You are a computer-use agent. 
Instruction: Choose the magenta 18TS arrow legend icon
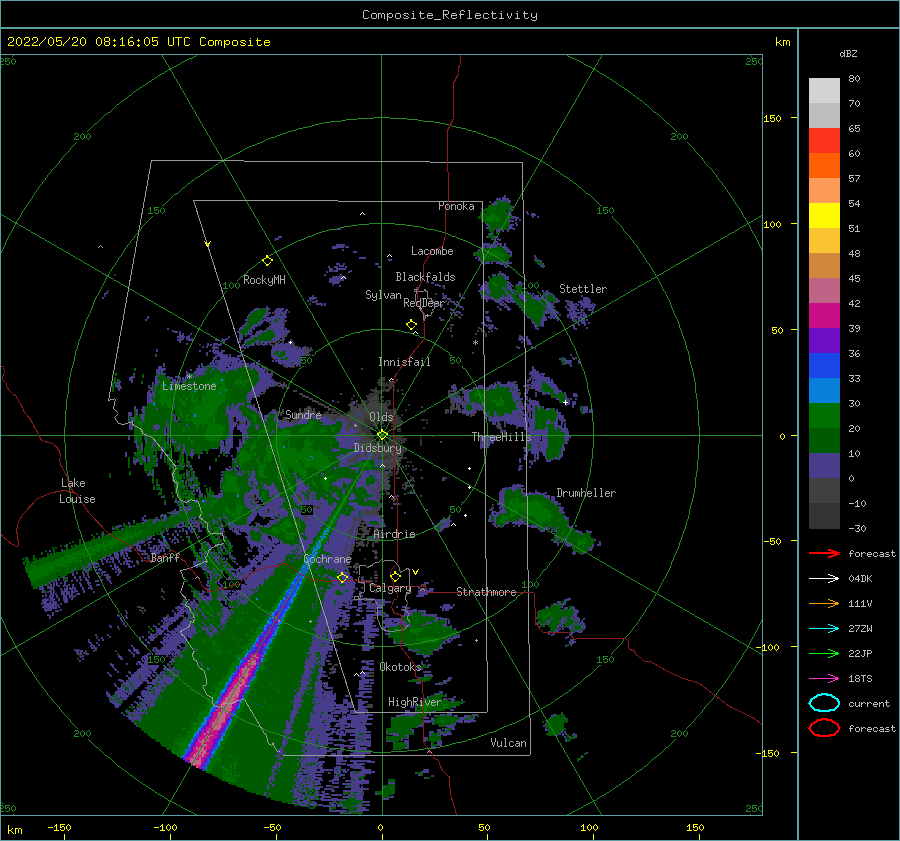[x=824, y=679]
